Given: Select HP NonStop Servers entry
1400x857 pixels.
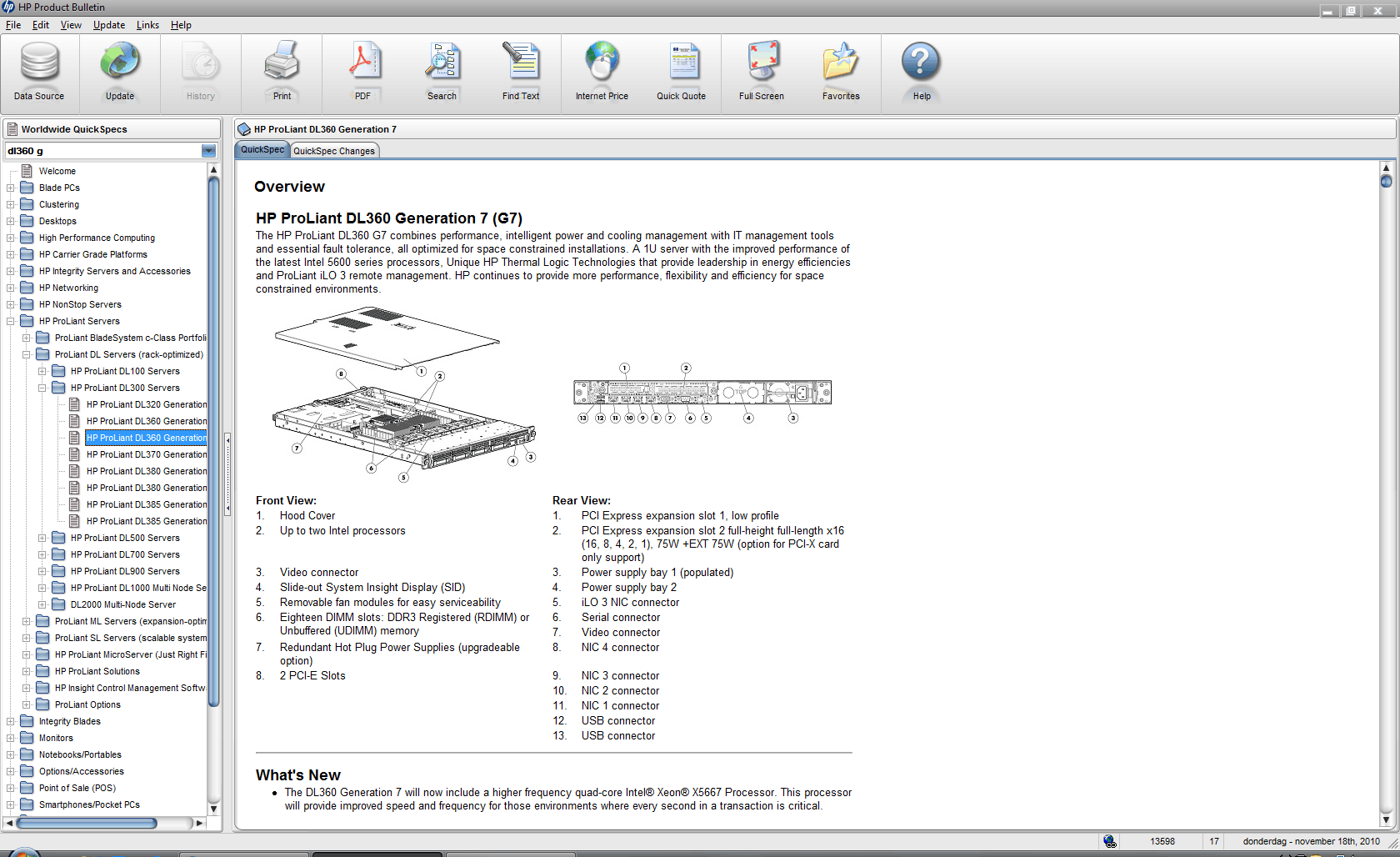Looking at the screenshot, I should [x=80, y=304].
